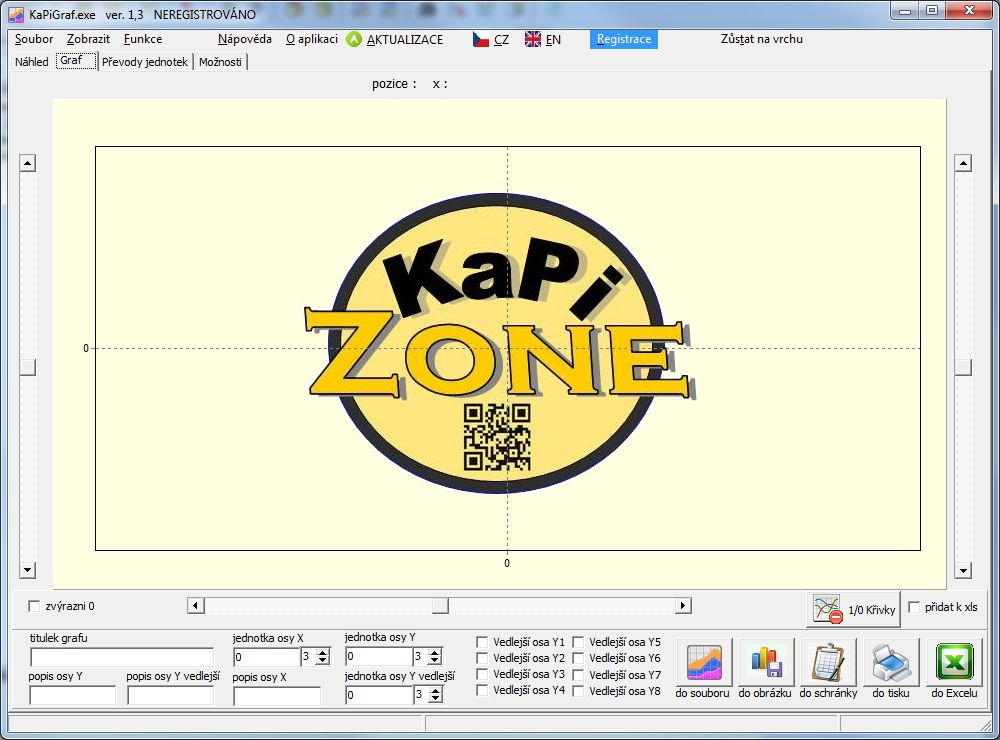This screenshot has height=740, width=1000.
Task: Check Vedlejší osa Y7 checkbox
Action: (x=578, y=674)
